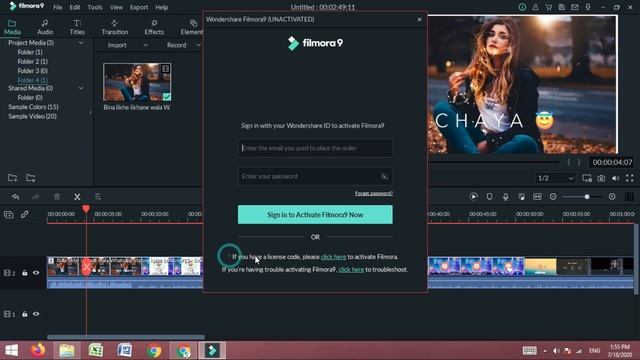
Task: Click the Undo arrow icon
Action: 16,197
